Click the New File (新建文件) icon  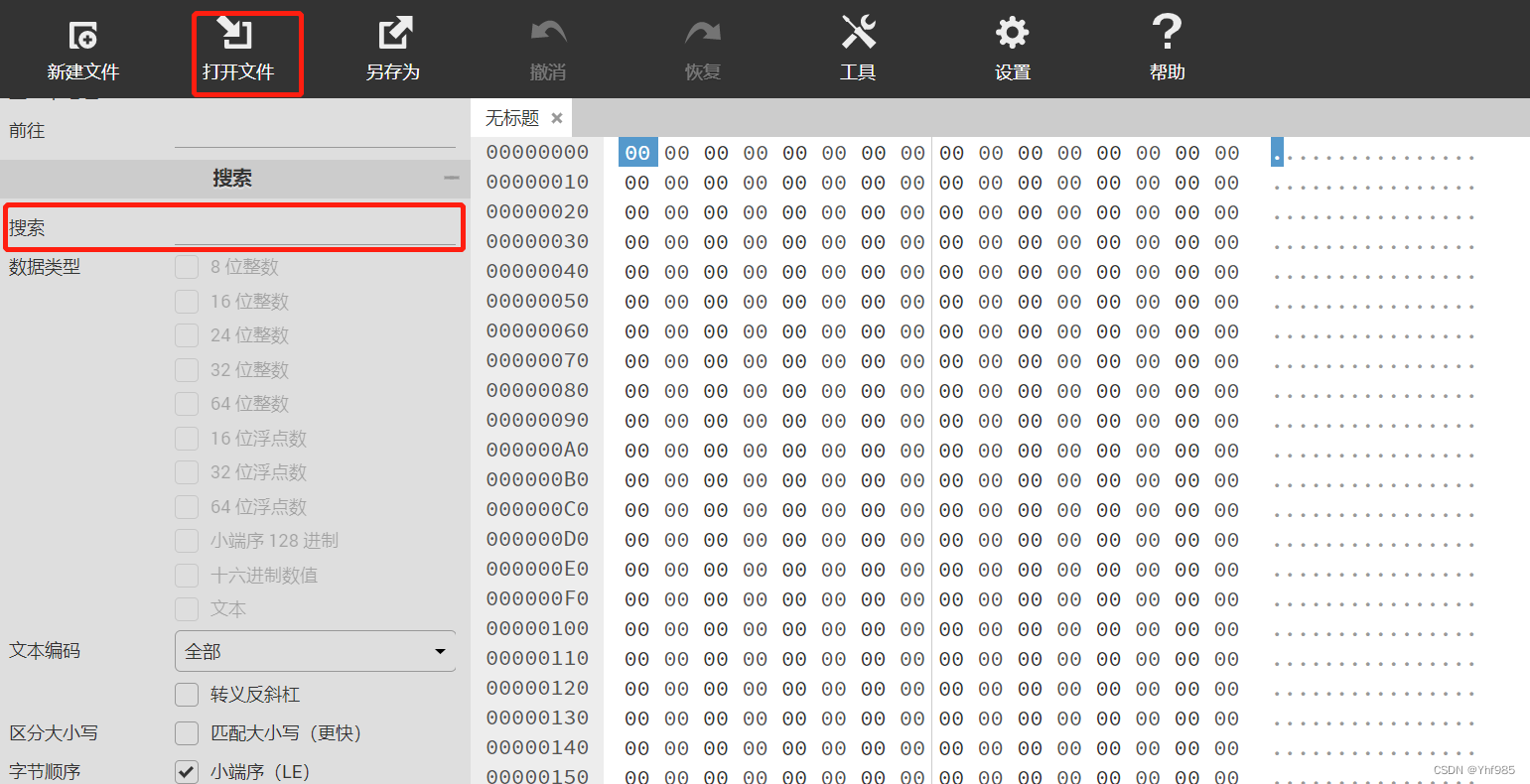coord(83,36)
